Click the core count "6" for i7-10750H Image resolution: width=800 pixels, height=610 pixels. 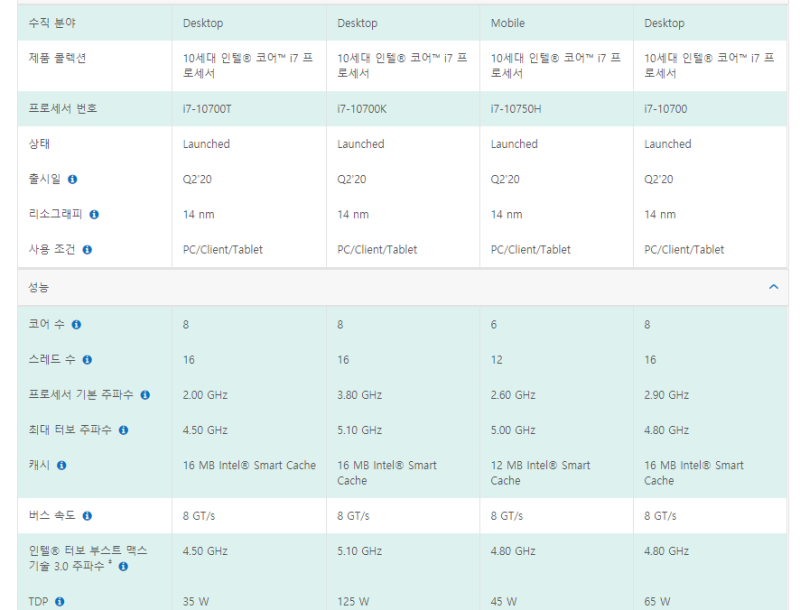tap(493, 325)
